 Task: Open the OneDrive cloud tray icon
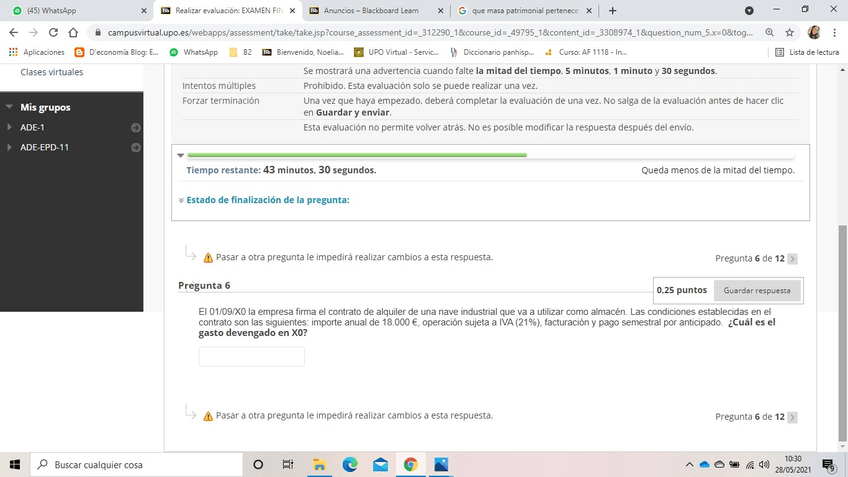pyautogui.click(x=704, y=465)
